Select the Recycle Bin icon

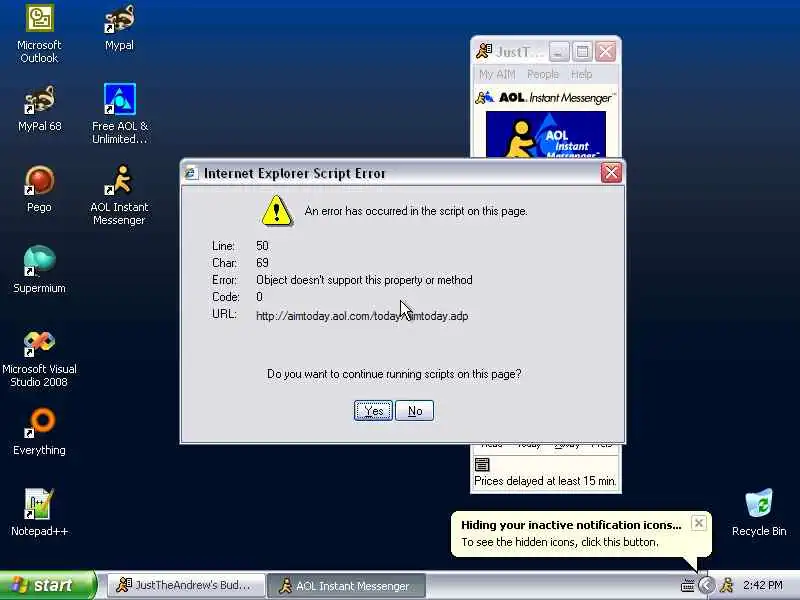pos(759,512)
